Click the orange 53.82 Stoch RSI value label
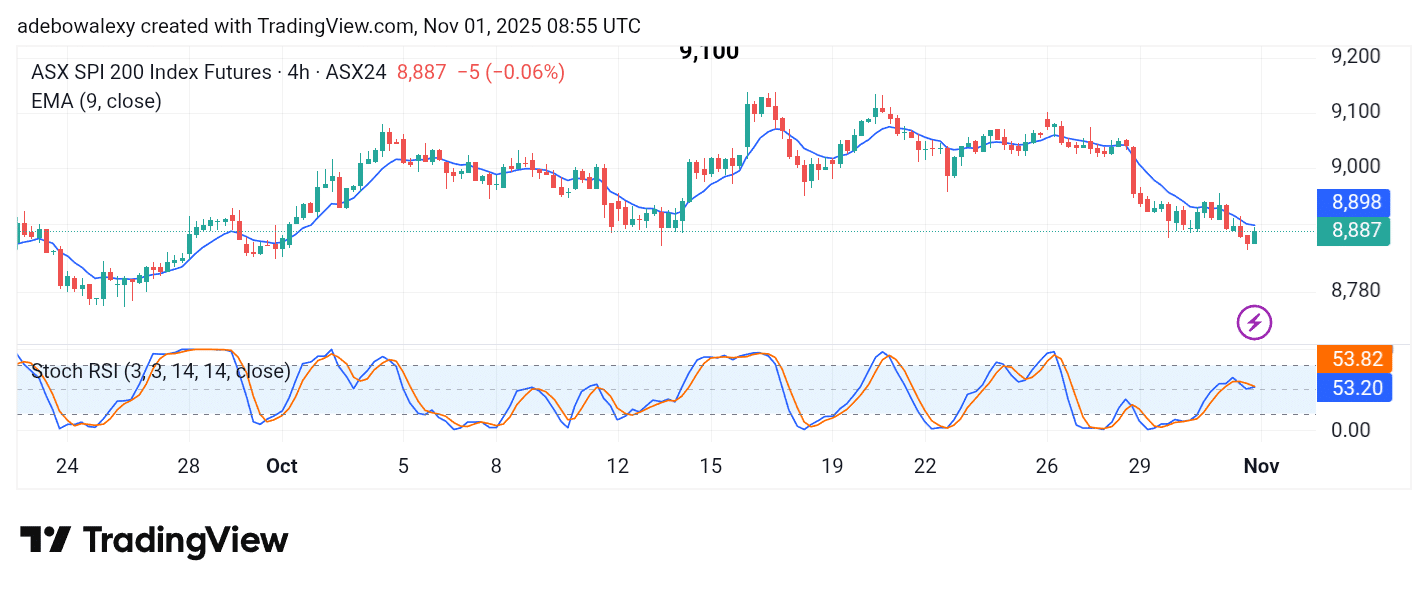 point(1355,359)
